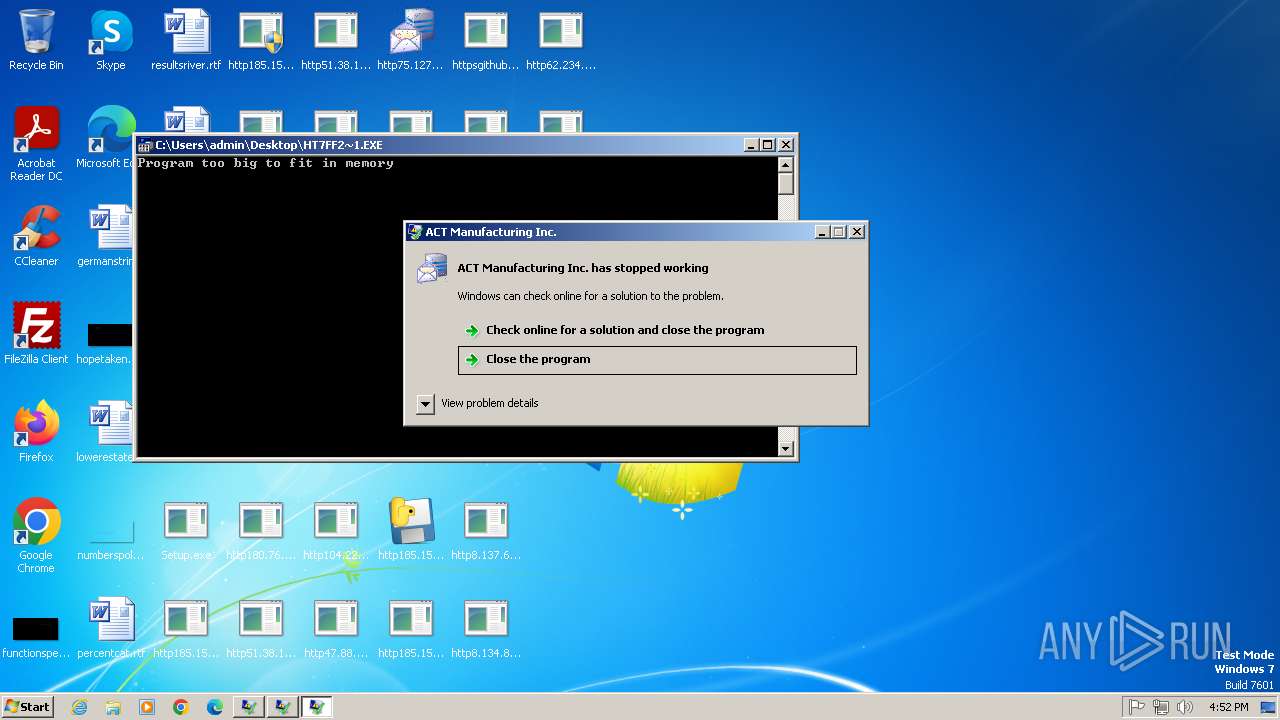Click the console window's vertical scrollbar thumb

coord(786,184)
